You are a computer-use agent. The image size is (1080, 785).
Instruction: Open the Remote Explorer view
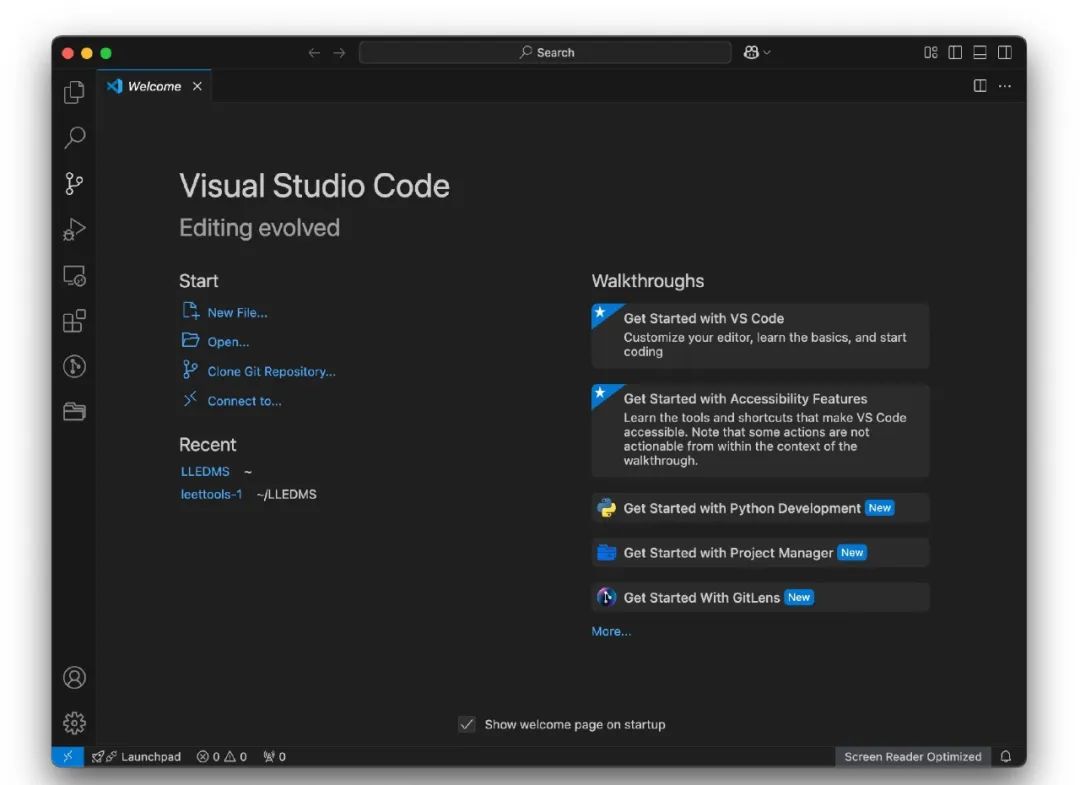pos(74,275)
